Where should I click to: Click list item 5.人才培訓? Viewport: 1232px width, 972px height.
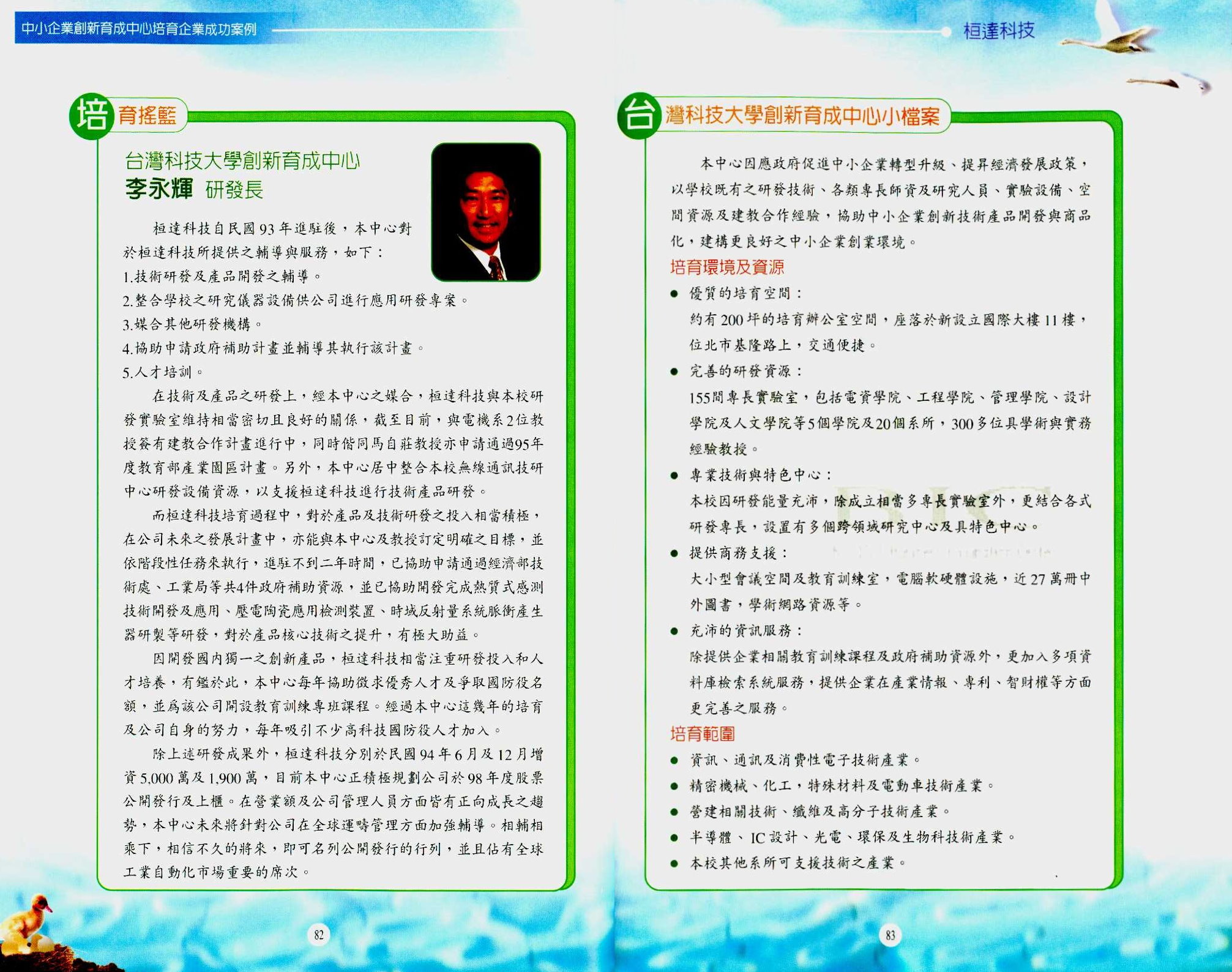[x=163, y=372]
